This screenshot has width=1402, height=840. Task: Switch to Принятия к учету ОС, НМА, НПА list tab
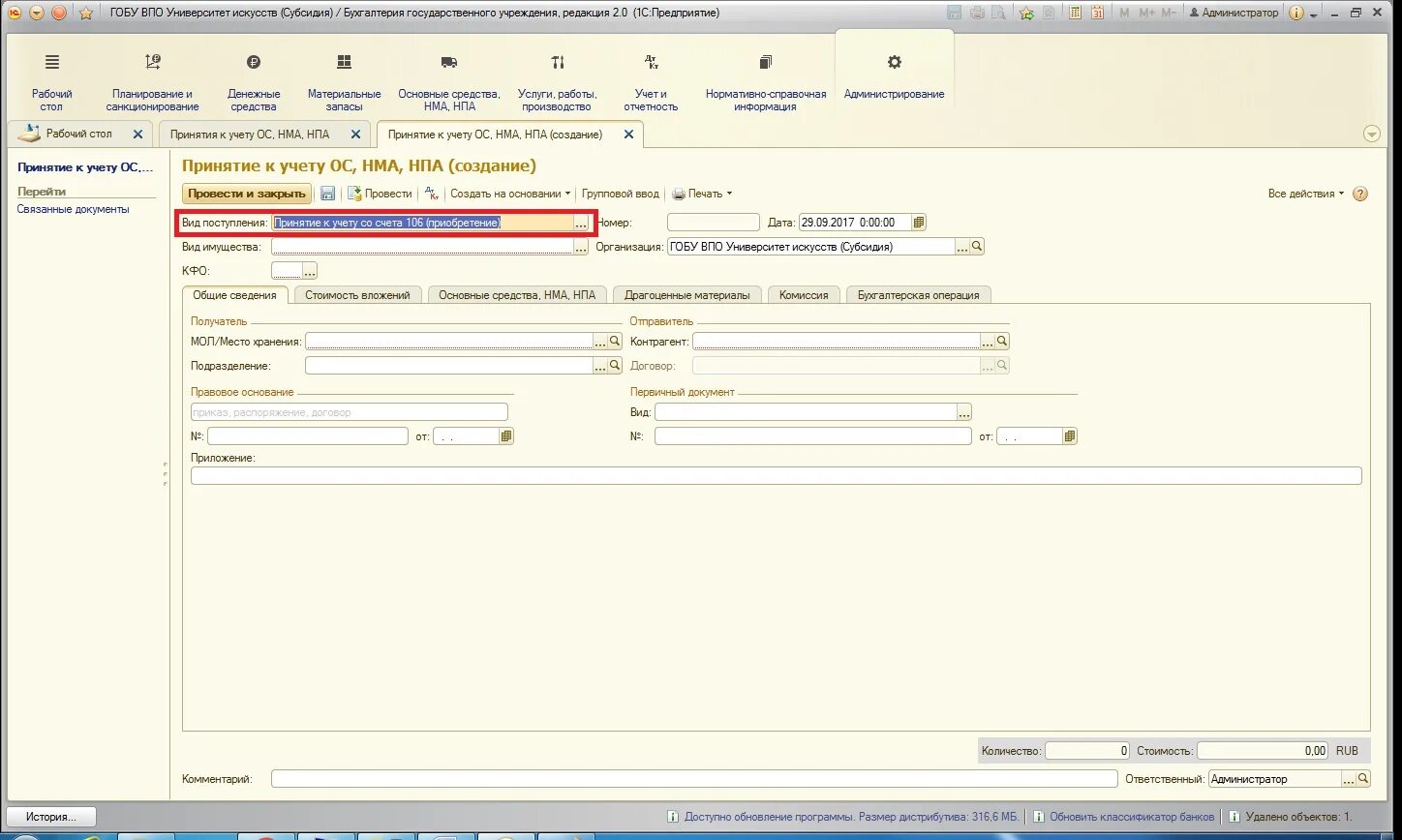(250, 135)
